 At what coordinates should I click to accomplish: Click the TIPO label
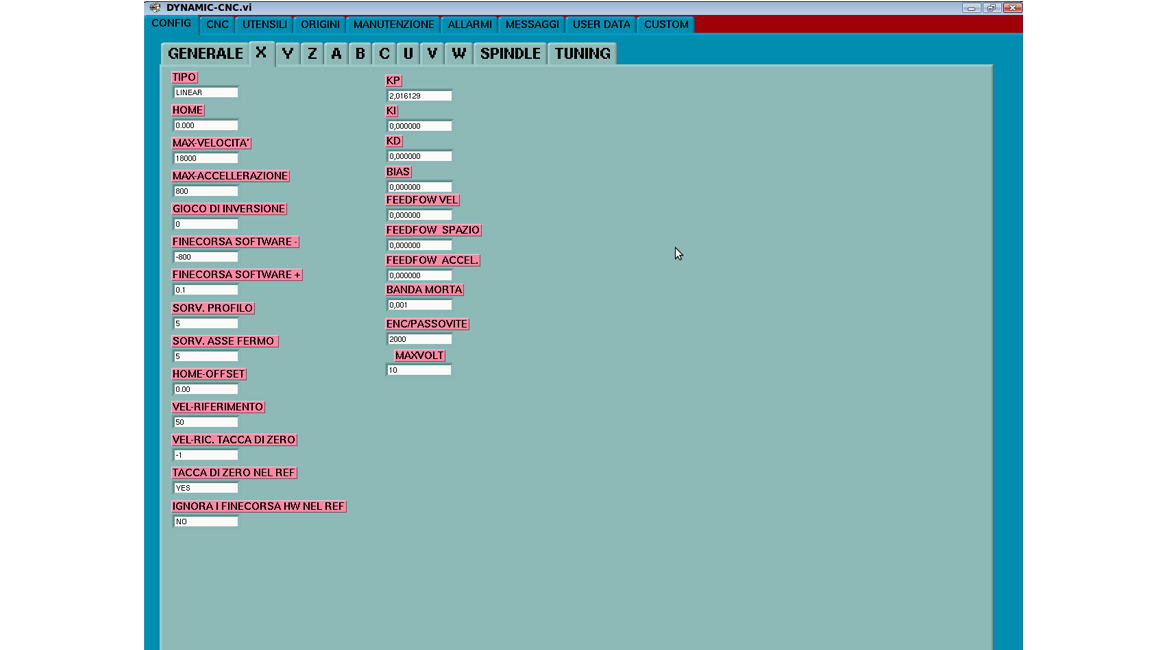pyautogui.click(x=184, y=77)
